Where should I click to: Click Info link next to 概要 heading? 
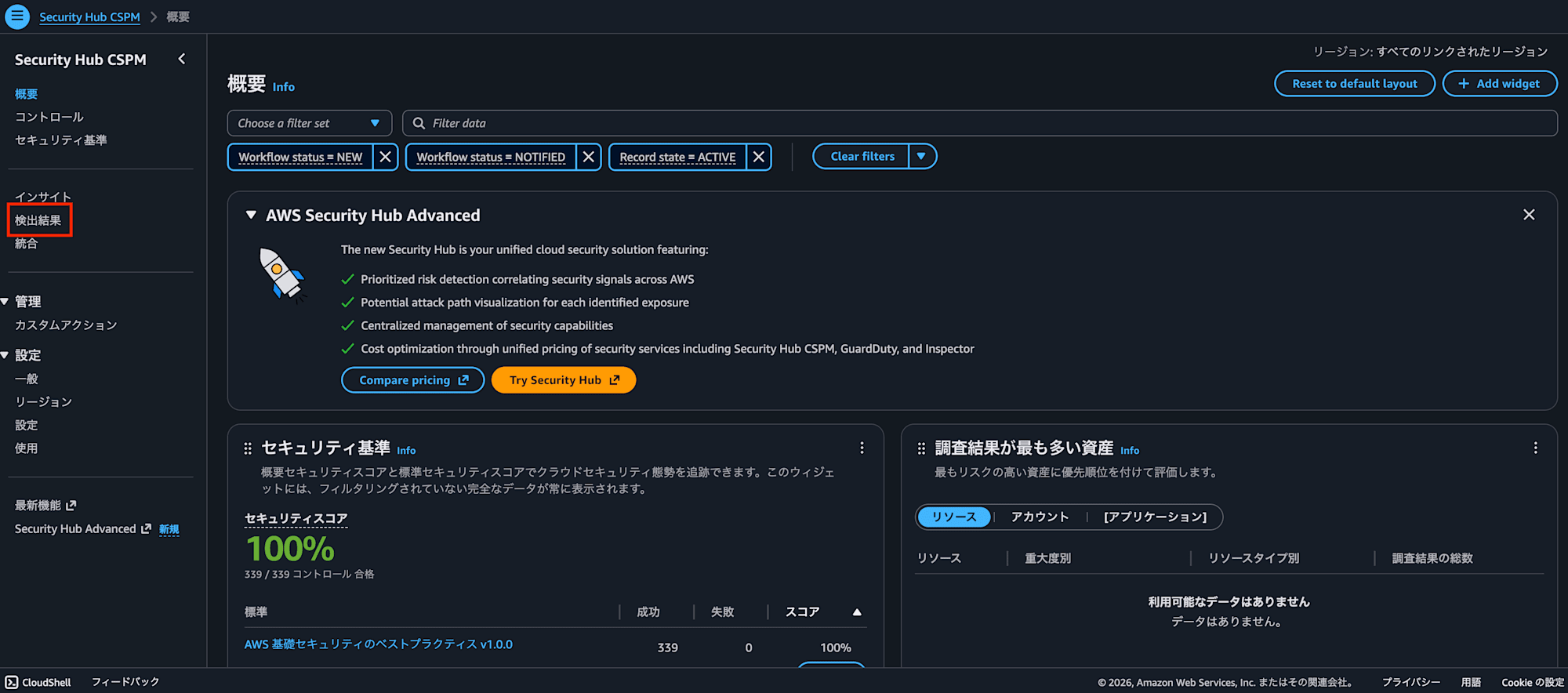(x=284, y=87)
